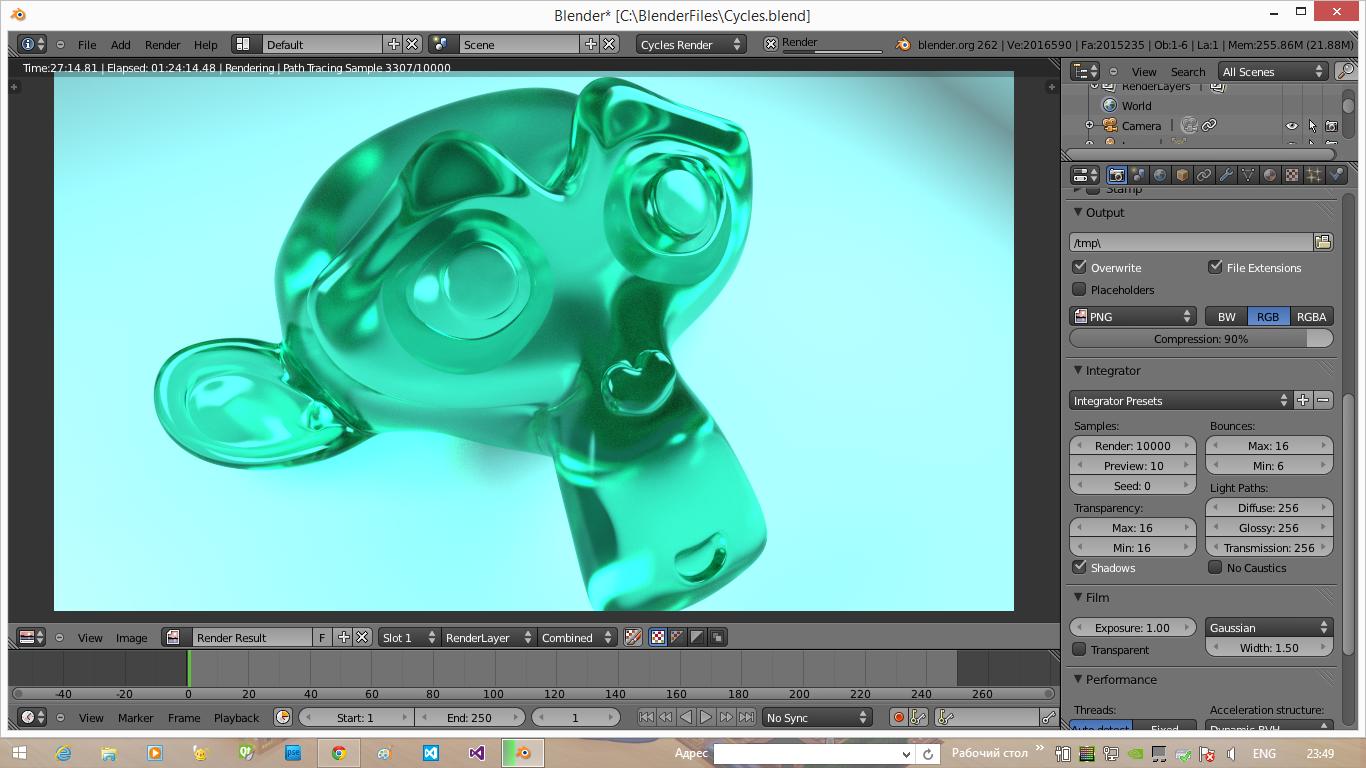Screen dimensions: 1366x768
Task: Click the add new screen layout plus icon
Action: pyautogui.click(x=394, y=44)
